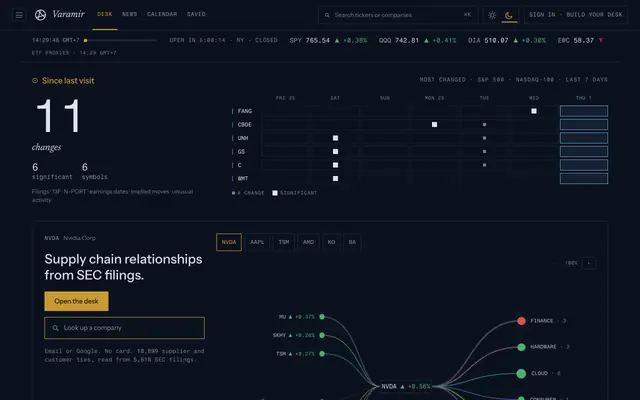The width and height of the screenshot is (640, 400).
Task: Click the EWC 58.37 ticker quote
Action: tap(580, 40)
